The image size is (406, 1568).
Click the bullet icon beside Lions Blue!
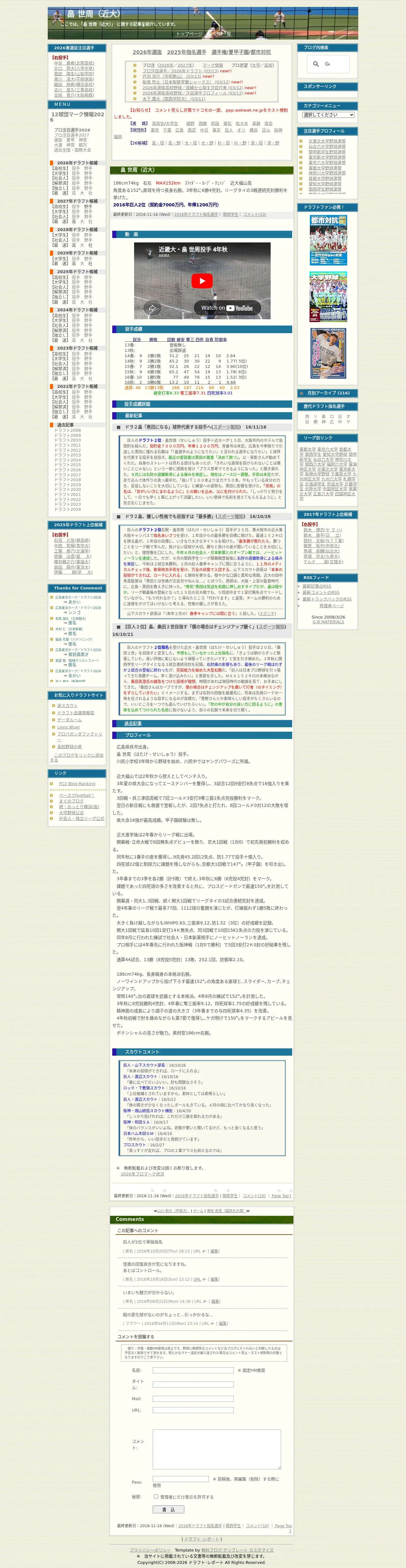pos(53,727)
